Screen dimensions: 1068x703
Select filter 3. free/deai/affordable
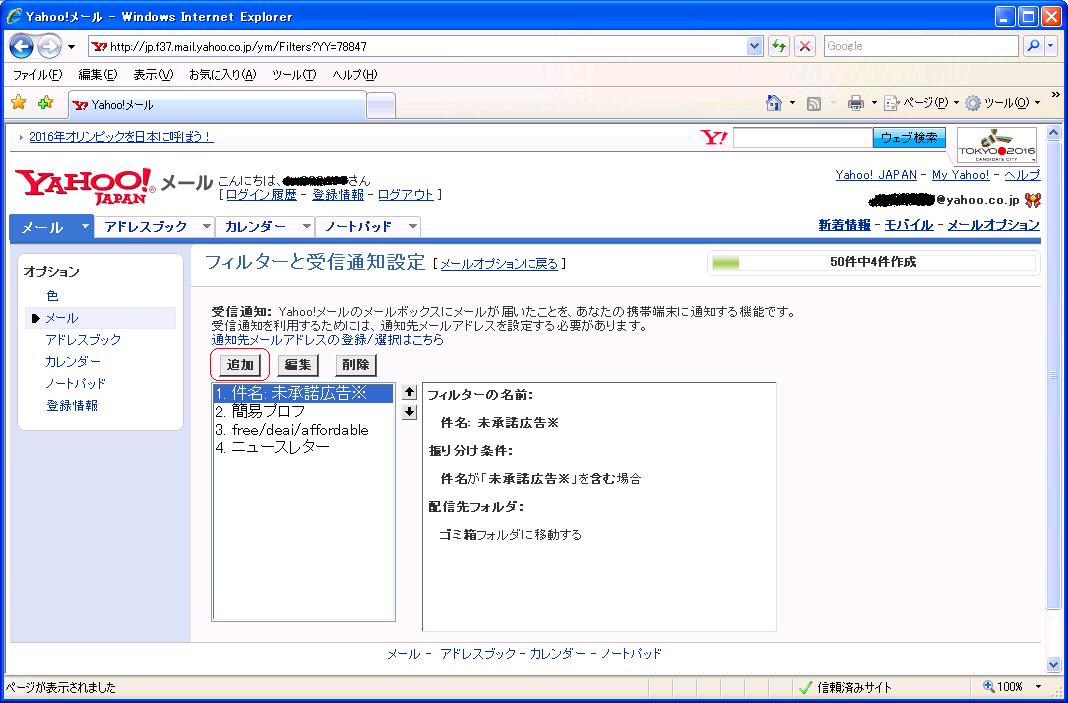click(303, 430)
